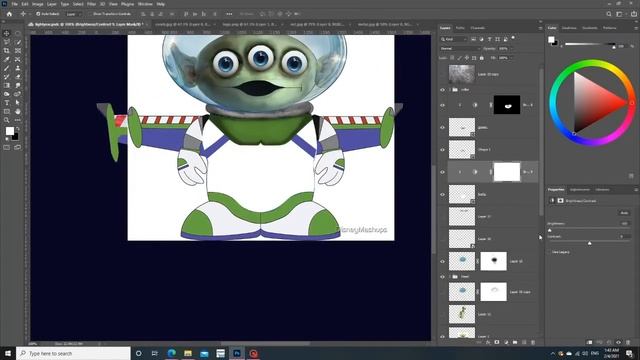
Task: Open the Filter menu
Action: click(x=91, y=4)
